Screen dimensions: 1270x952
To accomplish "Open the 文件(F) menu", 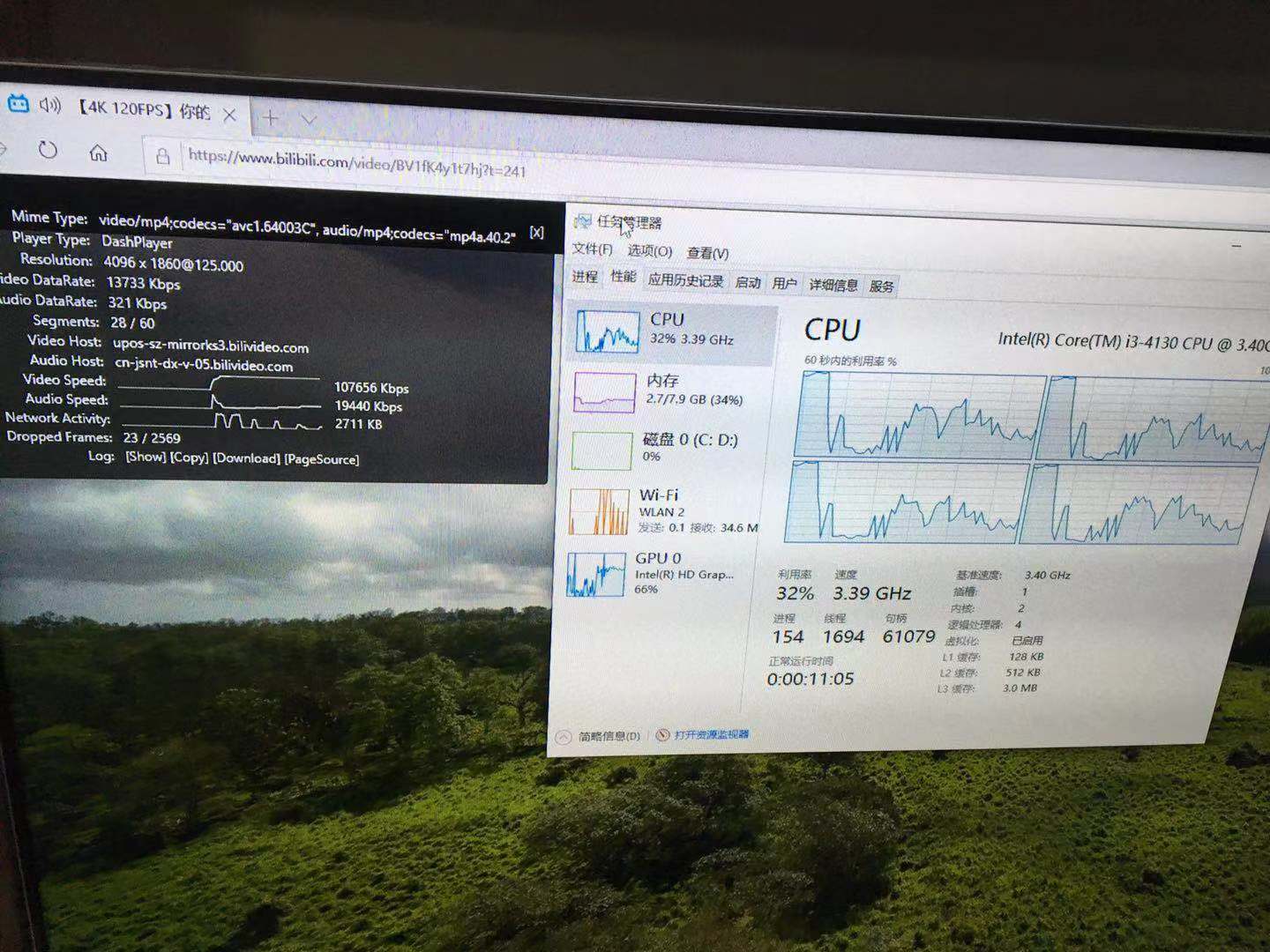I will point(592,249).
